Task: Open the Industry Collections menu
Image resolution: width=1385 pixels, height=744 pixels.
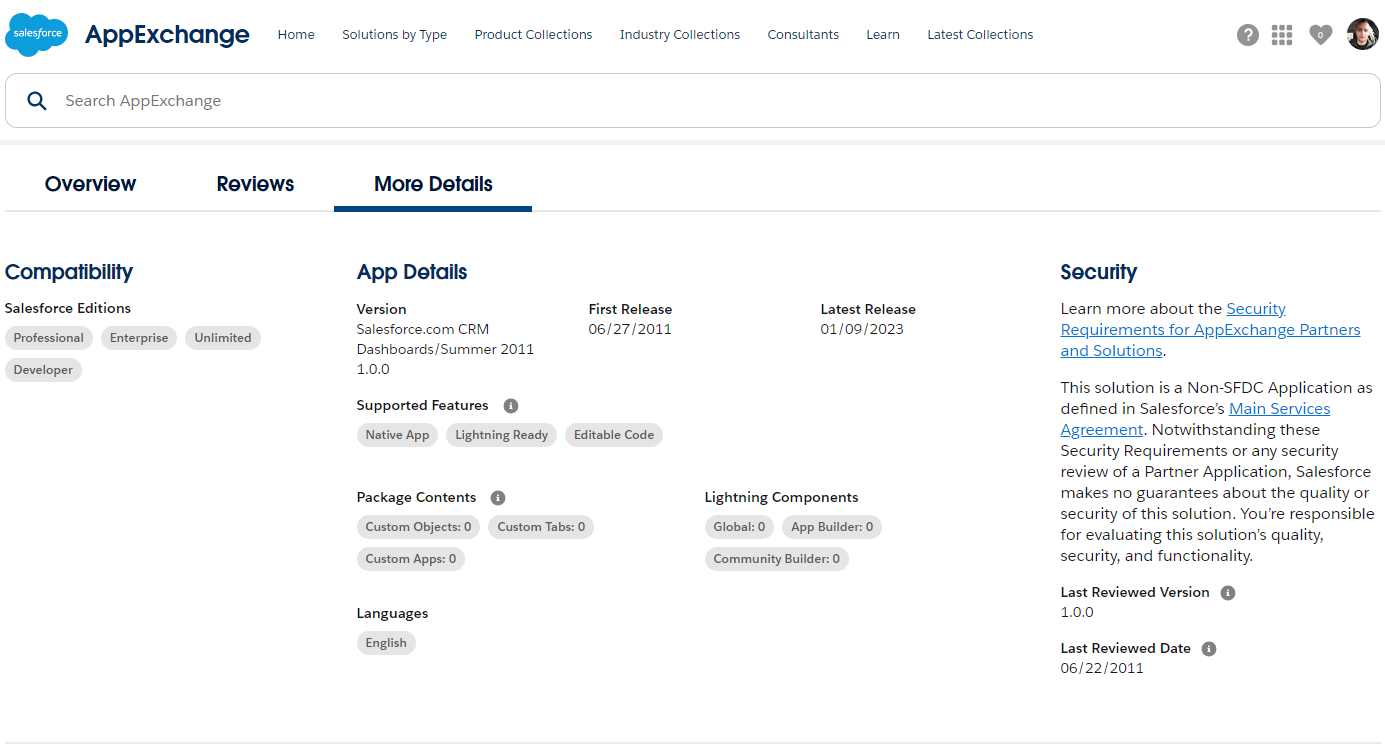Action: [679, 34]
